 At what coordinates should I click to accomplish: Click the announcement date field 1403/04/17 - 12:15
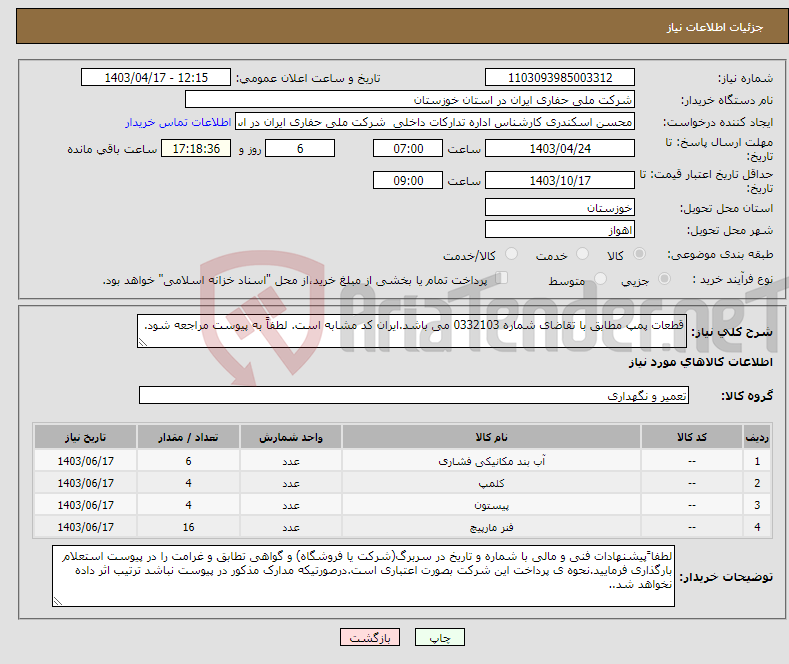tap(155, 77)
